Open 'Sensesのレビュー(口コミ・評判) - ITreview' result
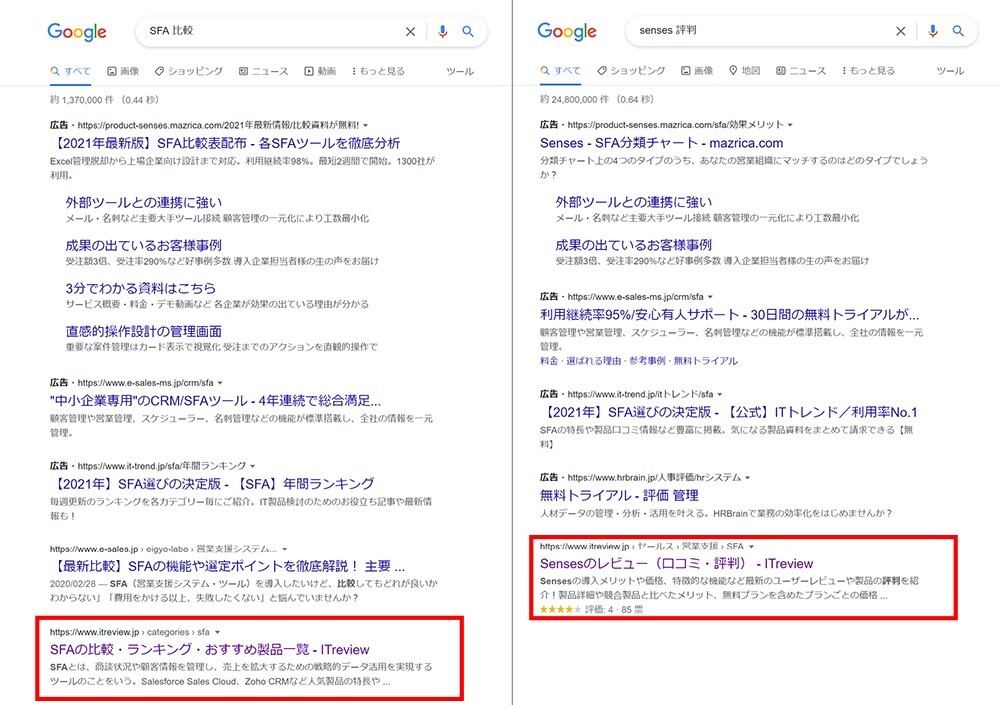This screenshot has height=705, width=1000. tap(677, 563)
